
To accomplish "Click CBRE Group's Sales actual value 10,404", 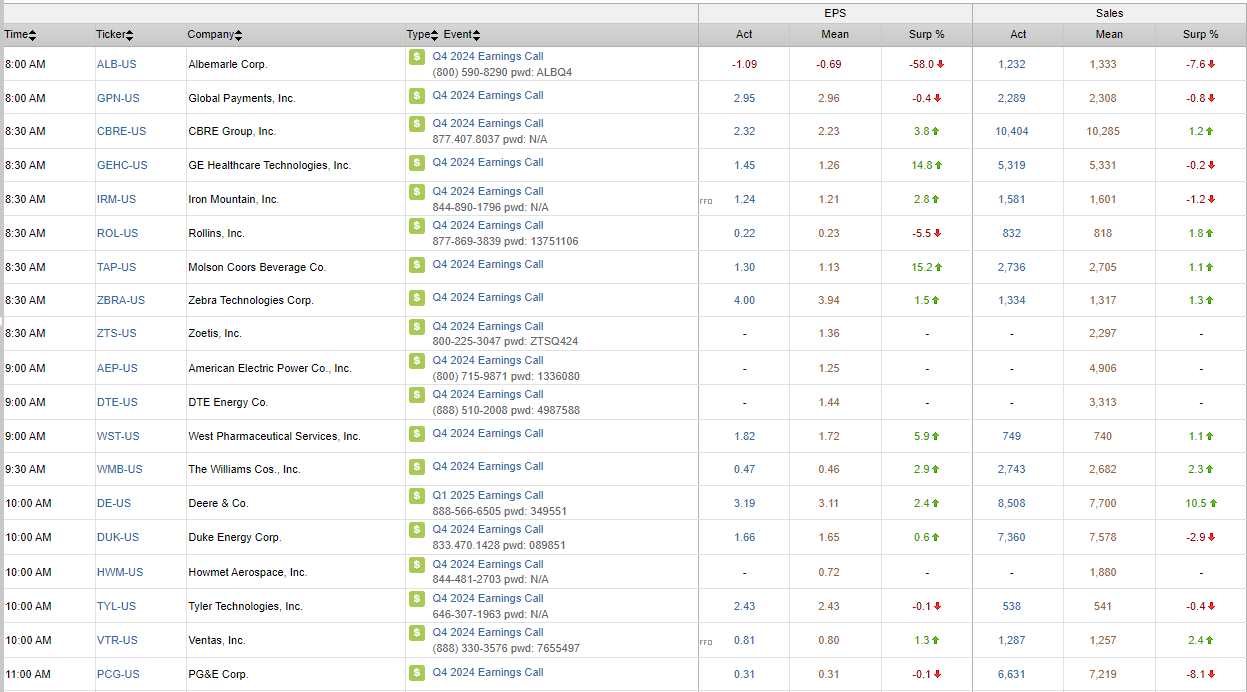I will (1012, 131).
